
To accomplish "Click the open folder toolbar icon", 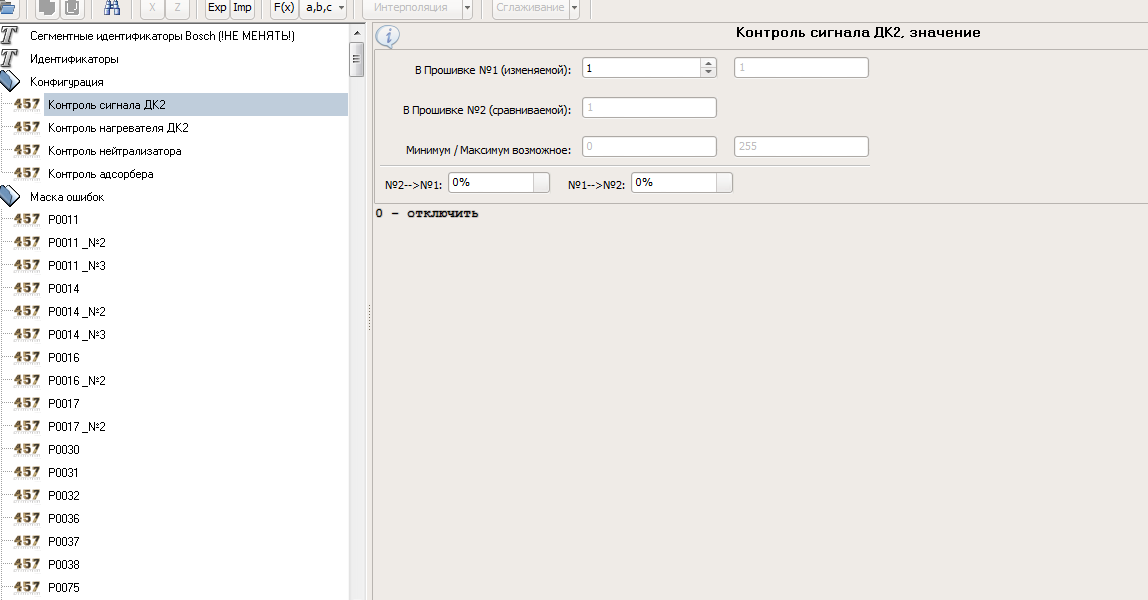I will [x=8, y=8].
